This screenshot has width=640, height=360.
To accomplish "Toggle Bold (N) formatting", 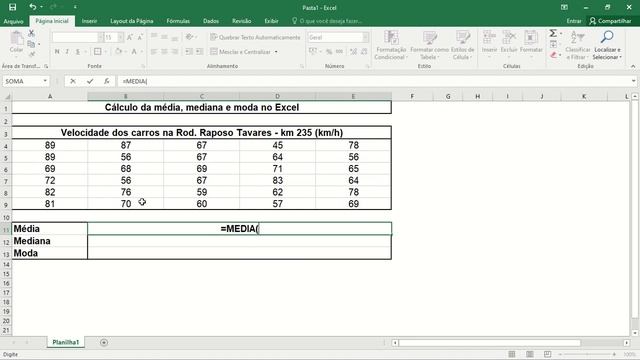I will (x=57, y=51).
